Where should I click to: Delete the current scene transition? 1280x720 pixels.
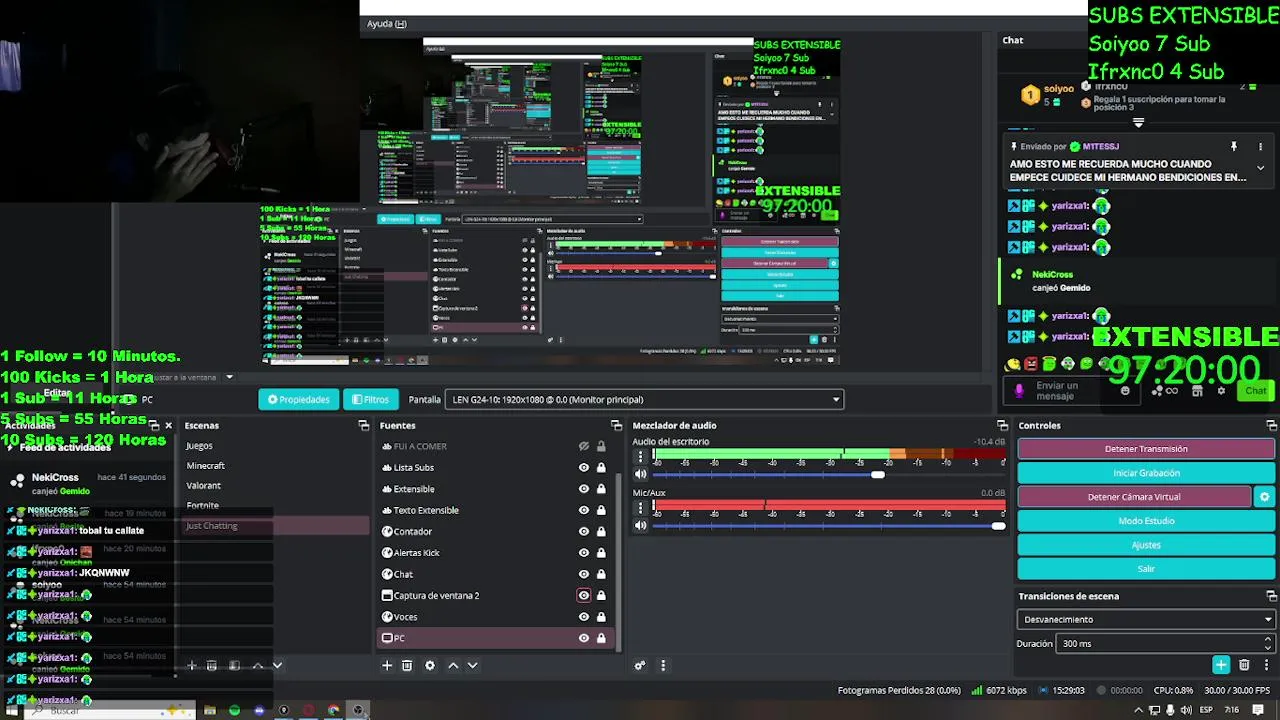[x=1244, y=665]
